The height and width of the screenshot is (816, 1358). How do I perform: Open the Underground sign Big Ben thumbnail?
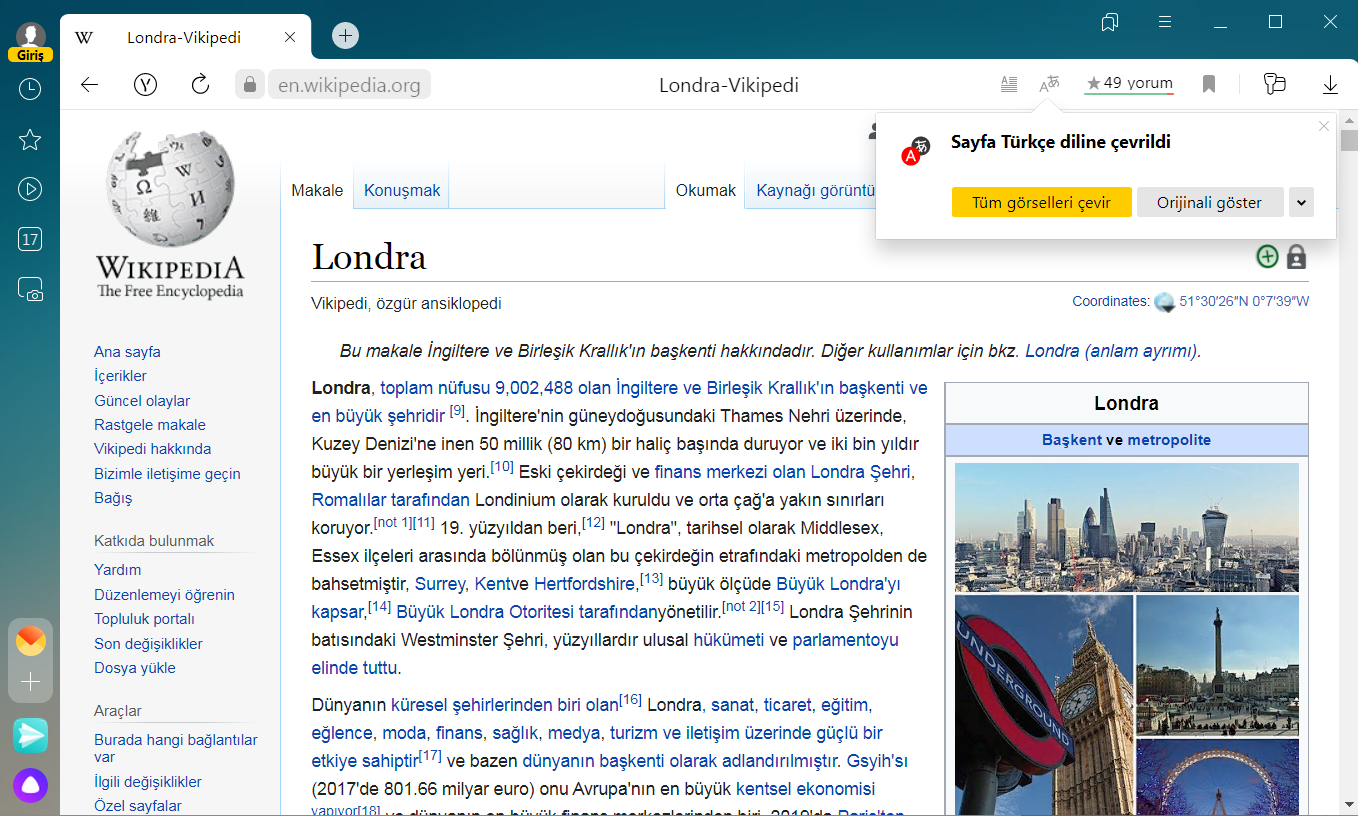(1044, 705)
